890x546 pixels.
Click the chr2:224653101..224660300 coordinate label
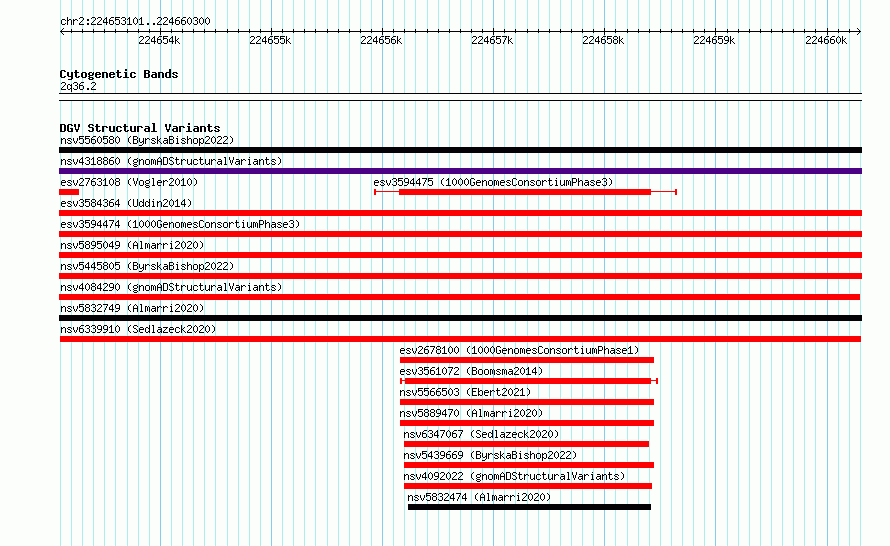135,21
